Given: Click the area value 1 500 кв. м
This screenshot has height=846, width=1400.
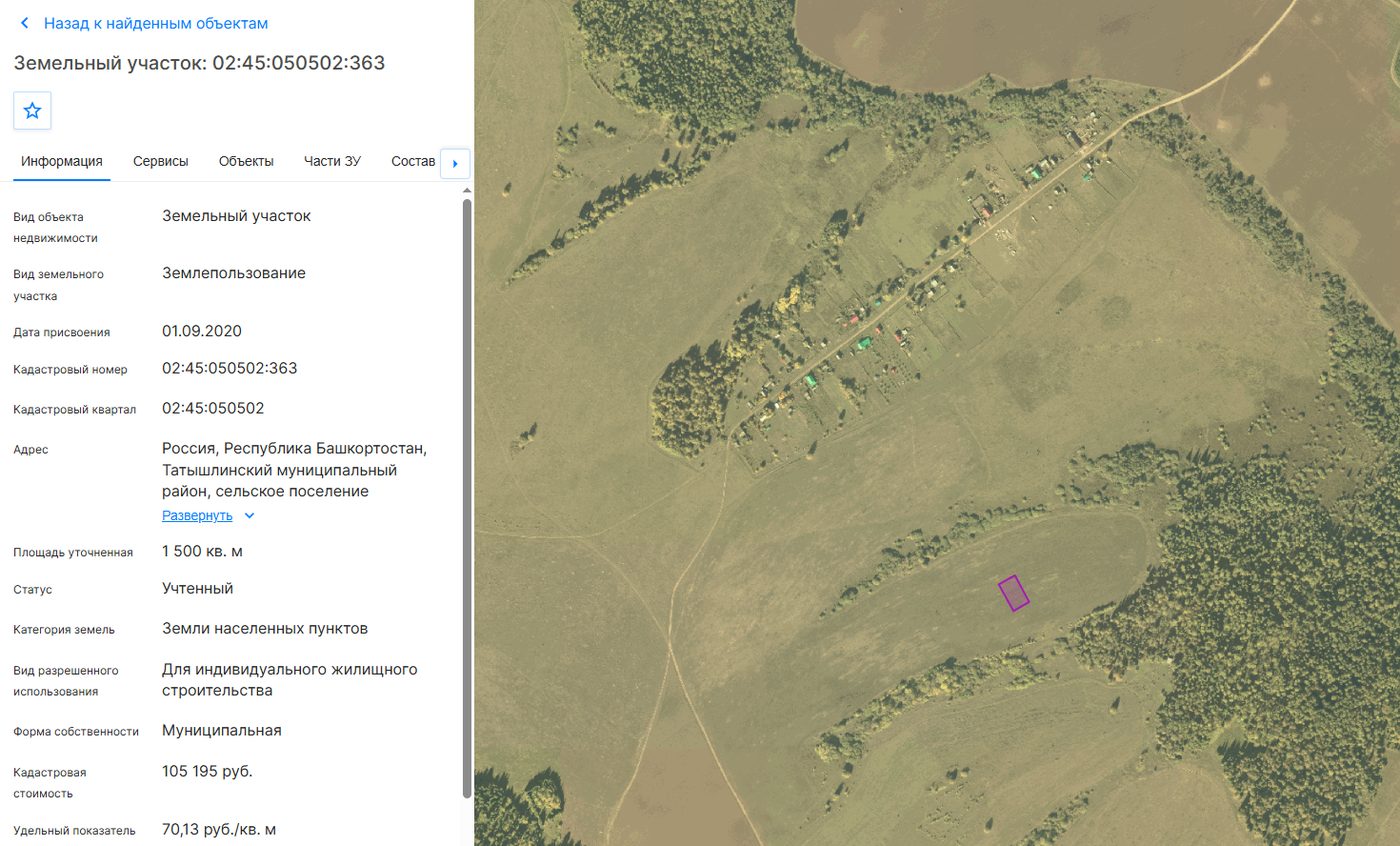Looking at the screenshot, I should [x=202, y=551].
